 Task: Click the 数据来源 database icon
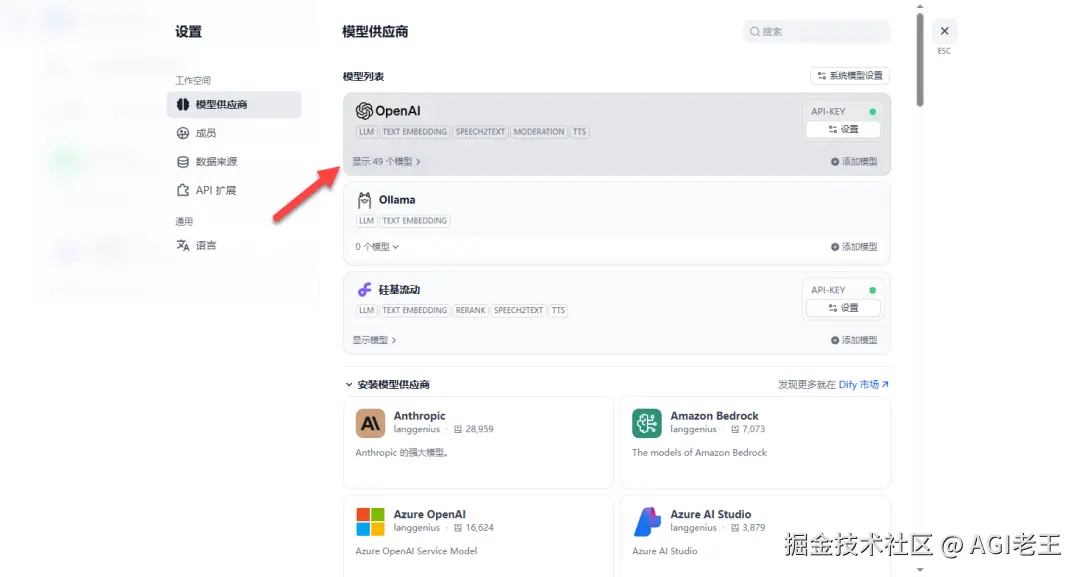(183, 162)
